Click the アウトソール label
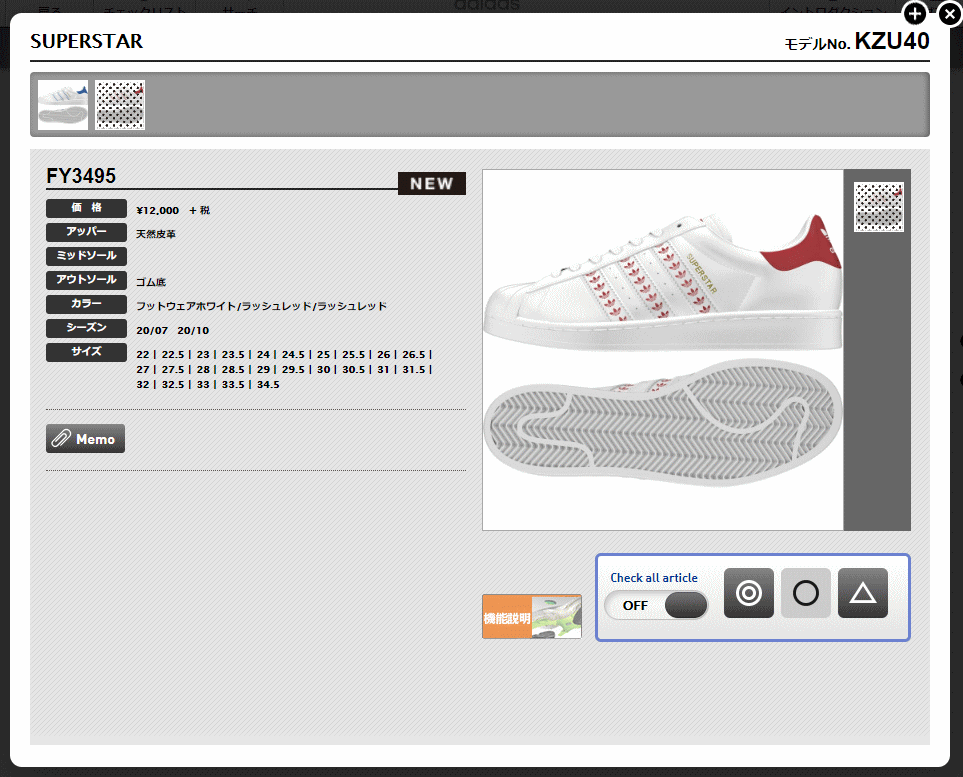Screen dimensions: 963x777 click(x=87, y=279)
